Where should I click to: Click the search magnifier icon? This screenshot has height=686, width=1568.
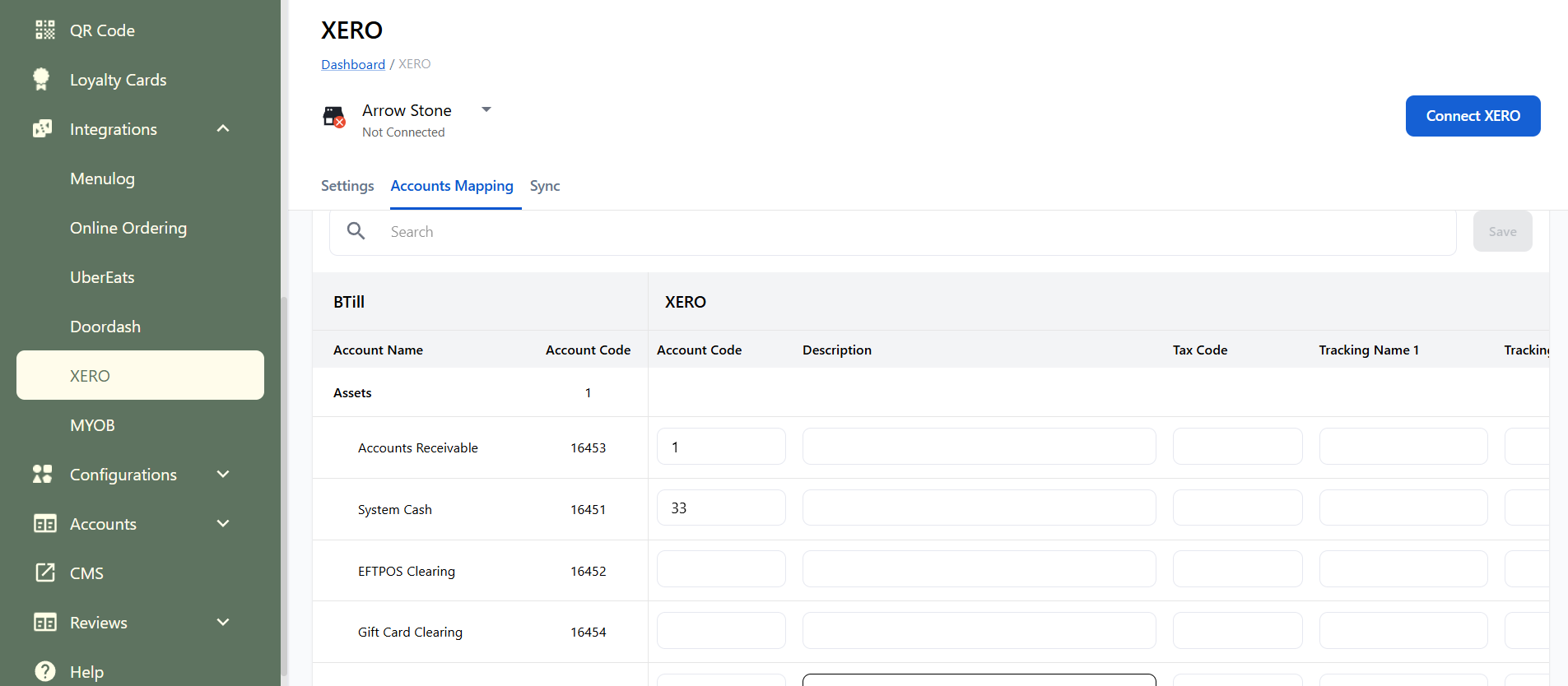(356, 231)
